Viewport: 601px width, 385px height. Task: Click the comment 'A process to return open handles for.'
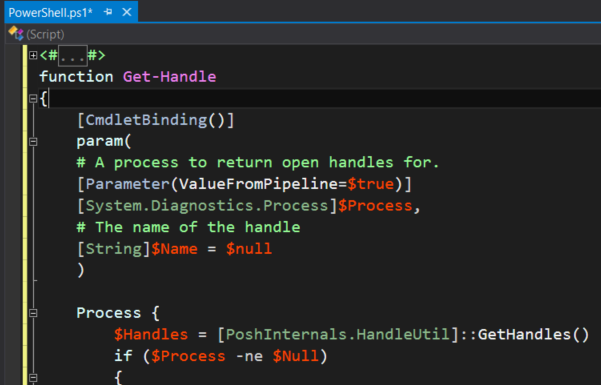coord(258,163)
